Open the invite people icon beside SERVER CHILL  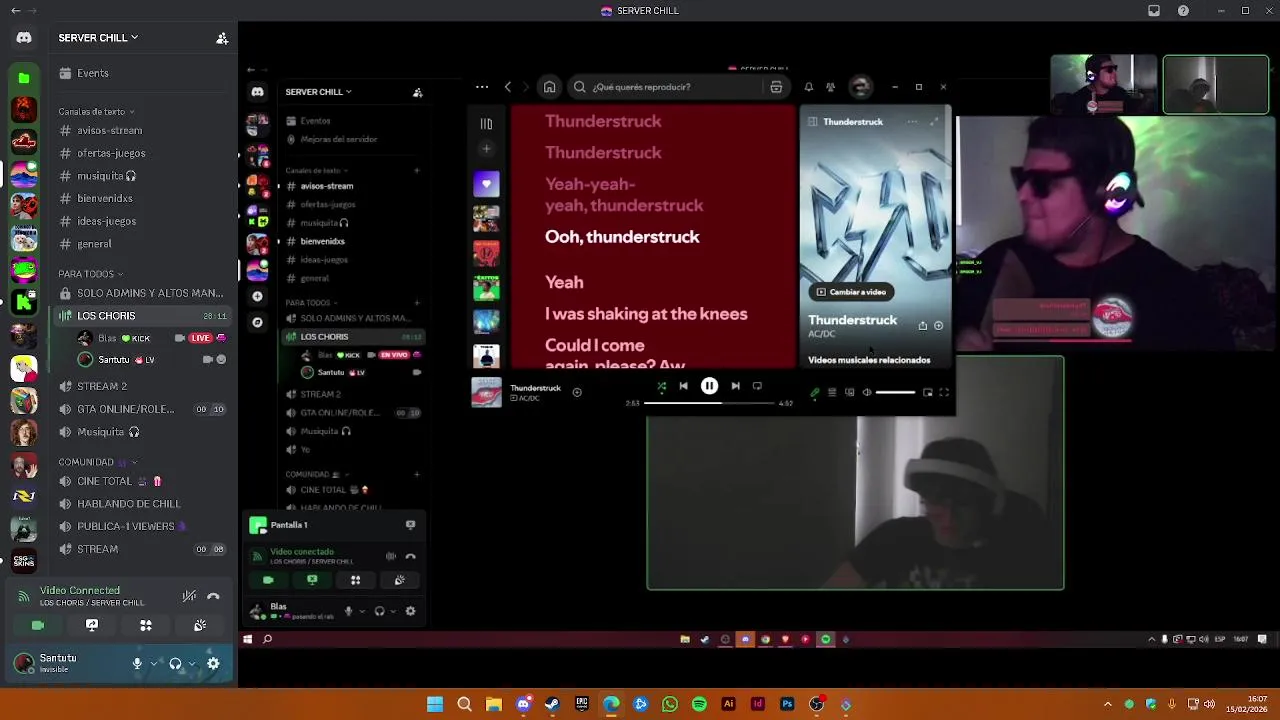pyautogui.click(x=222, y=38)
